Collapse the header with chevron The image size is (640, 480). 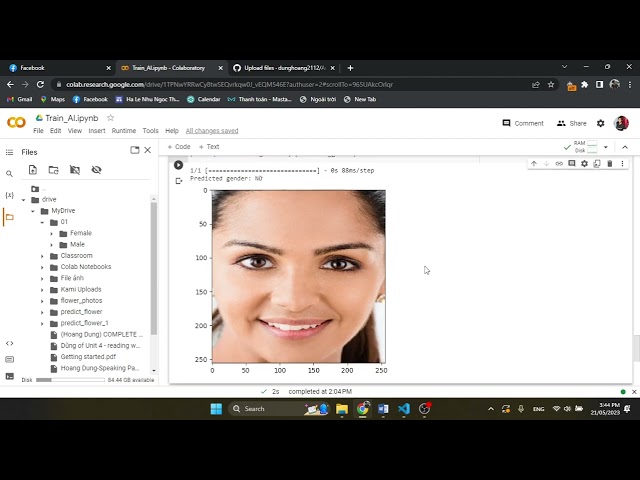(x=625, y=147)
